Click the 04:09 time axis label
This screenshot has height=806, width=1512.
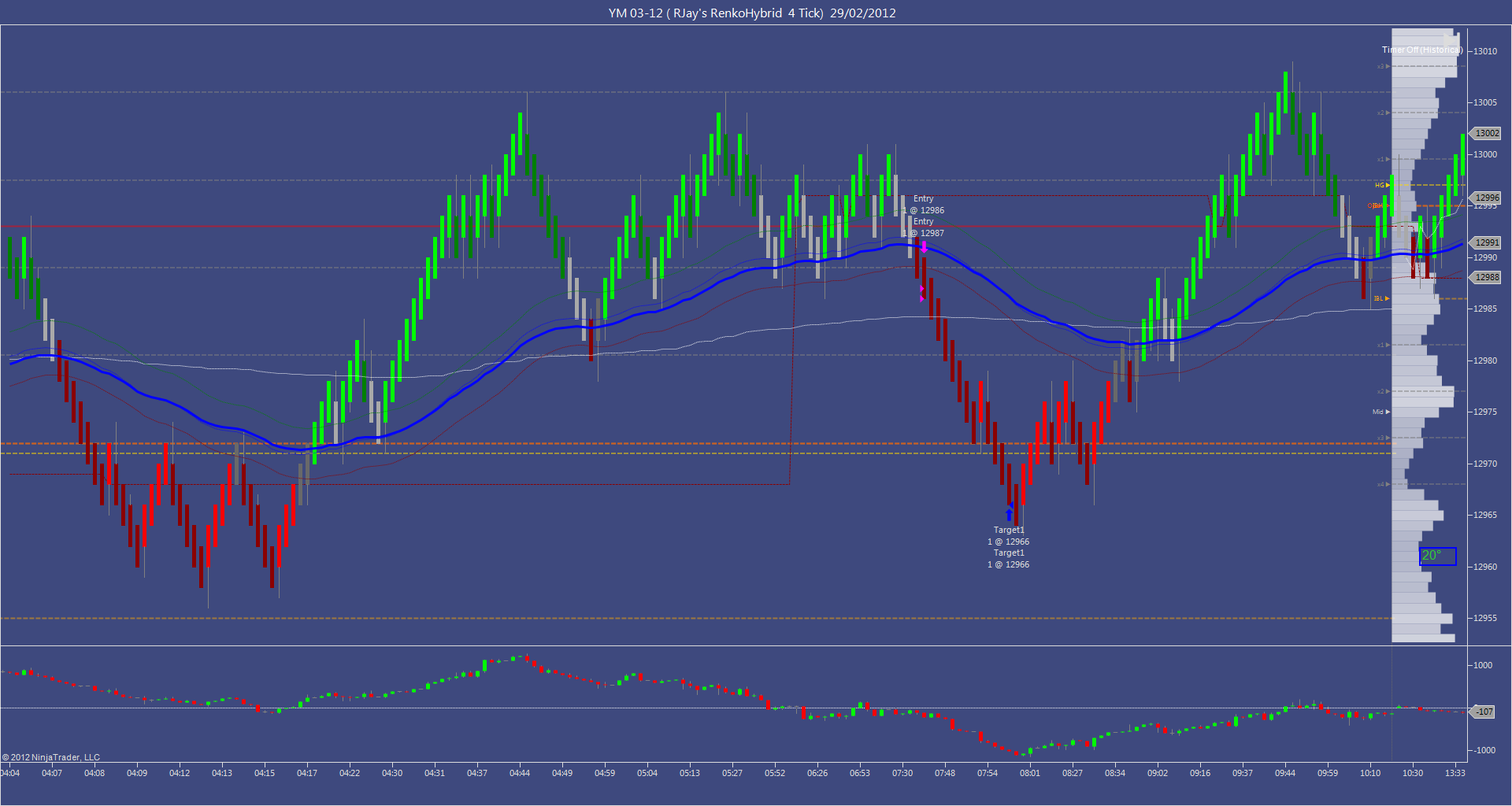tap(137, 773)
